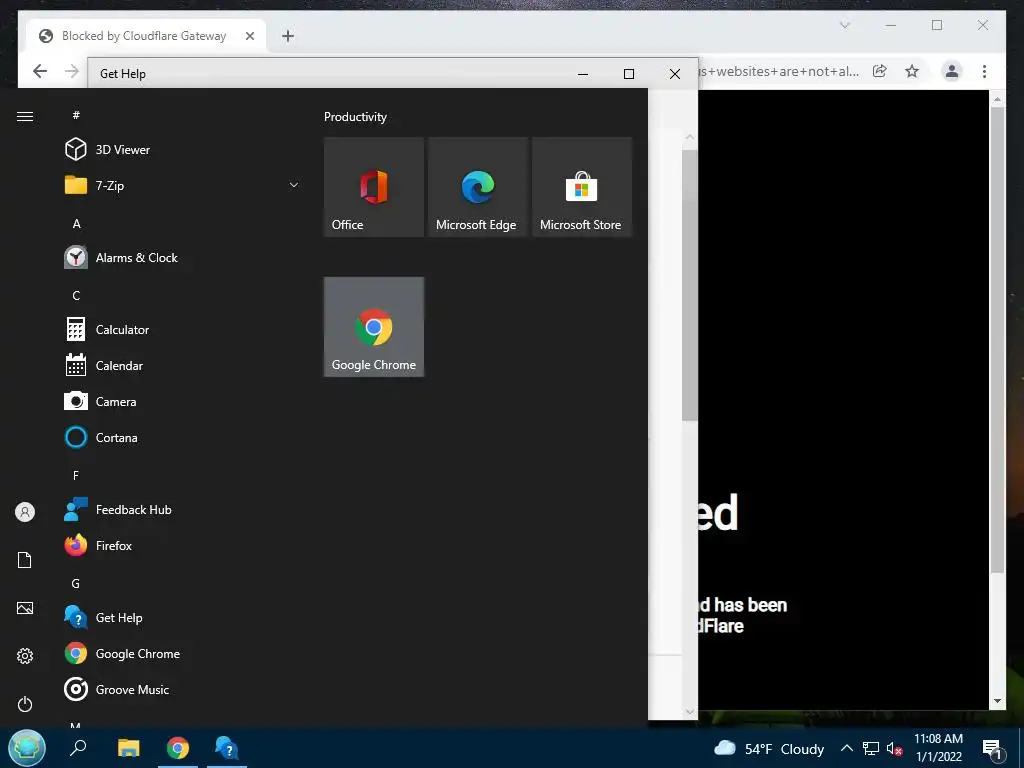
Task: Jump to the # letter group header
Action: click(76, 115)
